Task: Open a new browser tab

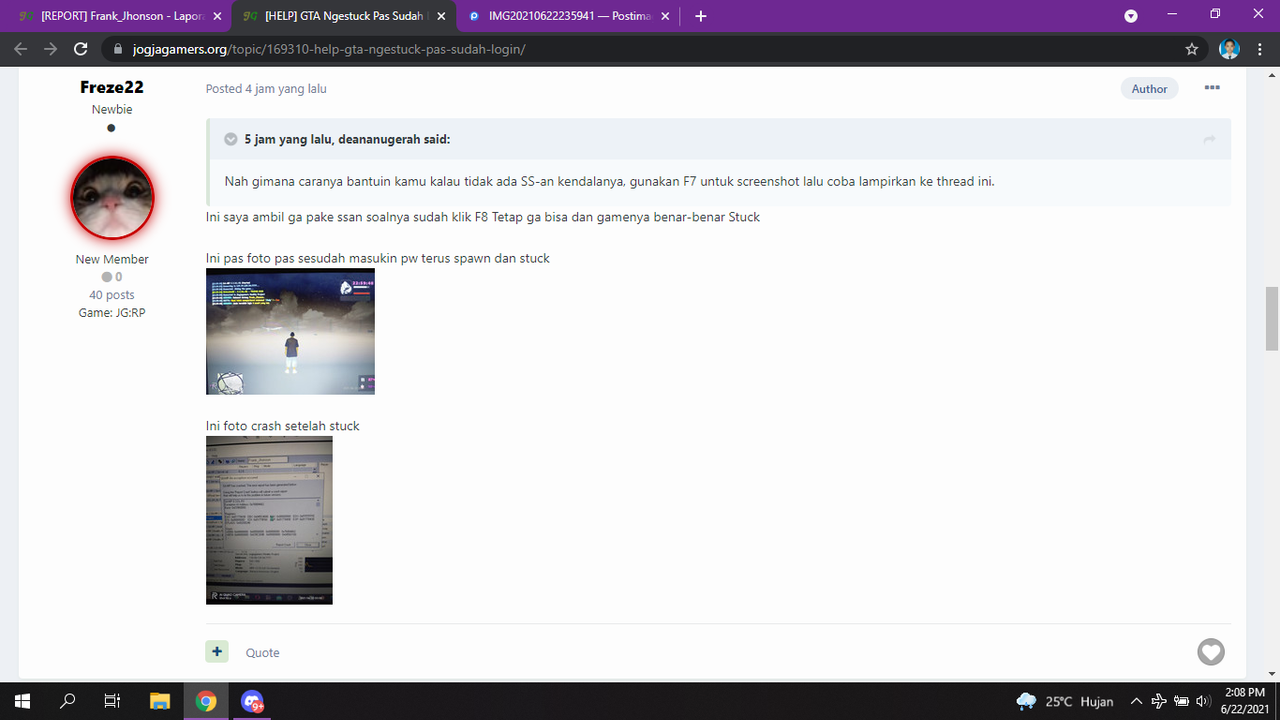Action: [701, 16]
